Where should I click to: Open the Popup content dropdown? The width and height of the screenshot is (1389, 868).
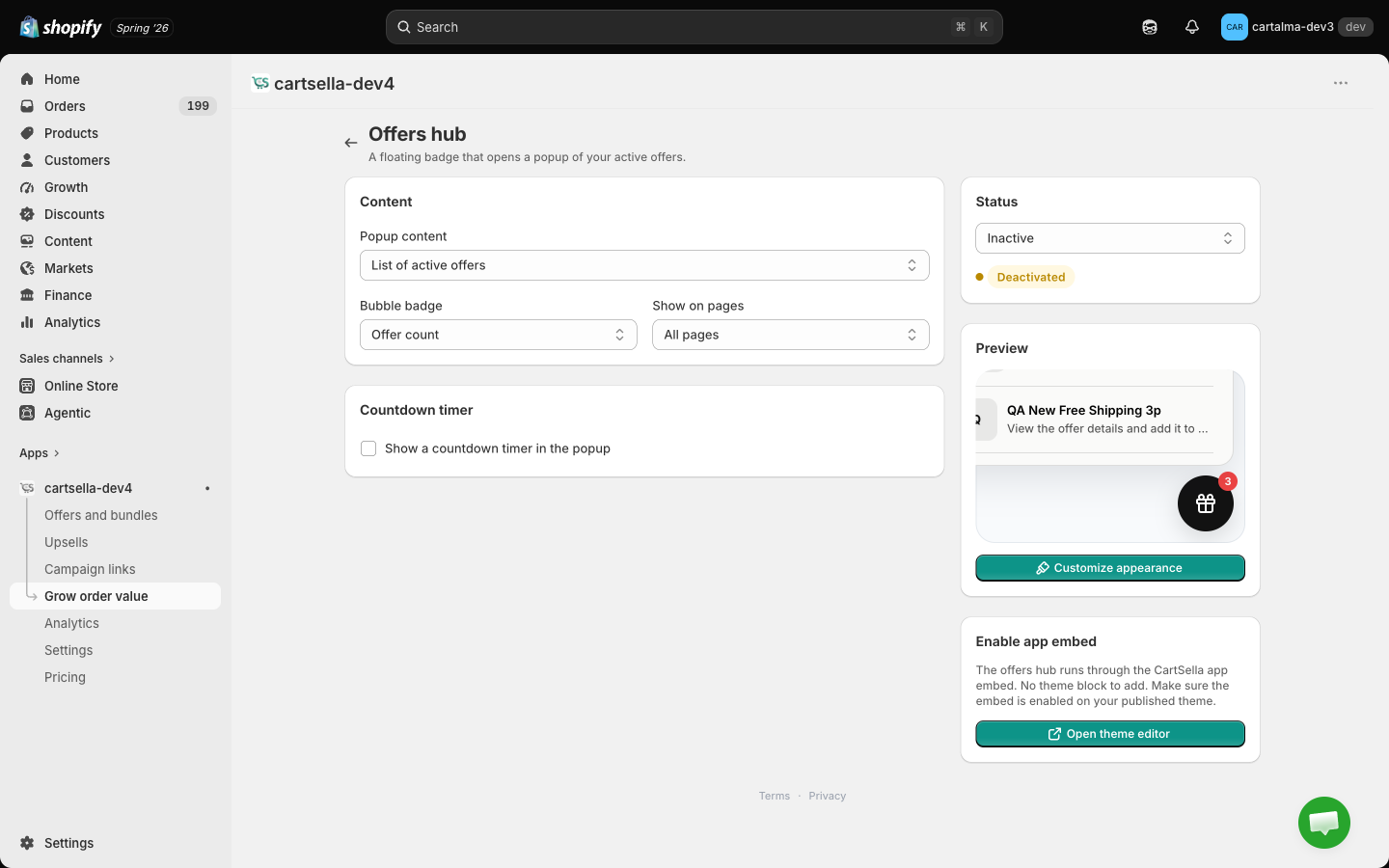coord(644,265)
